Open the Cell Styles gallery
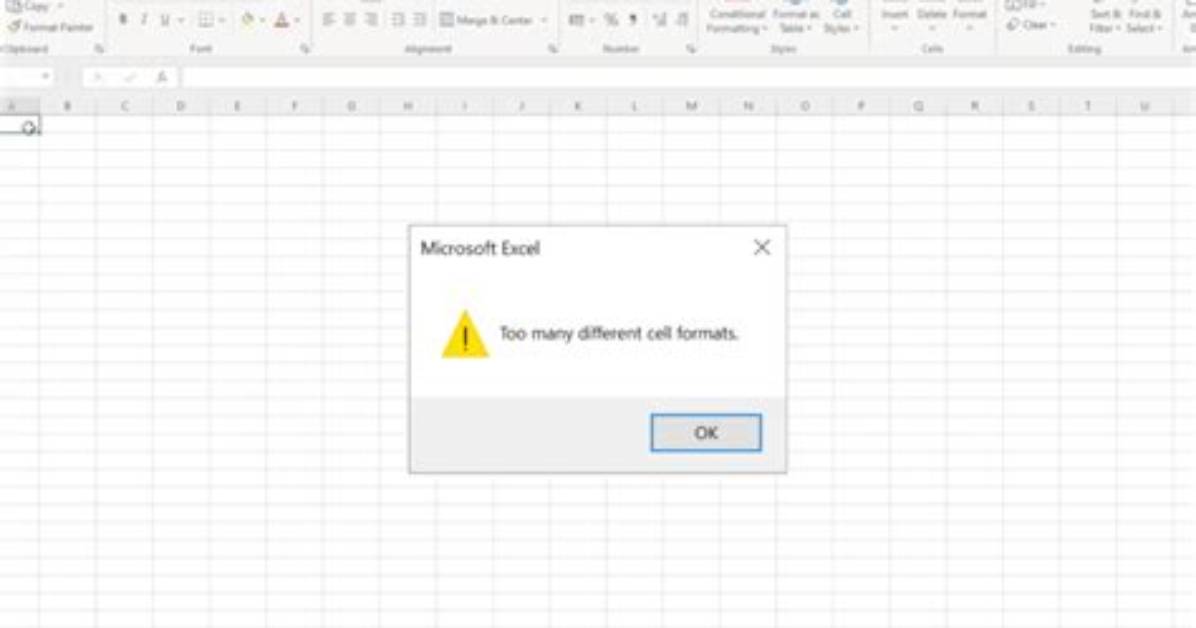Viewport: 1196px width, 628px height. click(x=841, y=18)
